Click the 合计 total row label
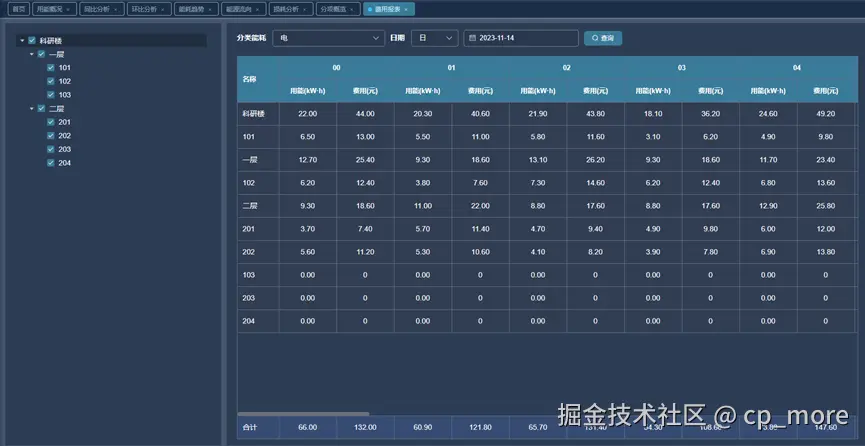The width and height of the screenshot is (865, 446). pyautogui.click(x=258, y=427)
